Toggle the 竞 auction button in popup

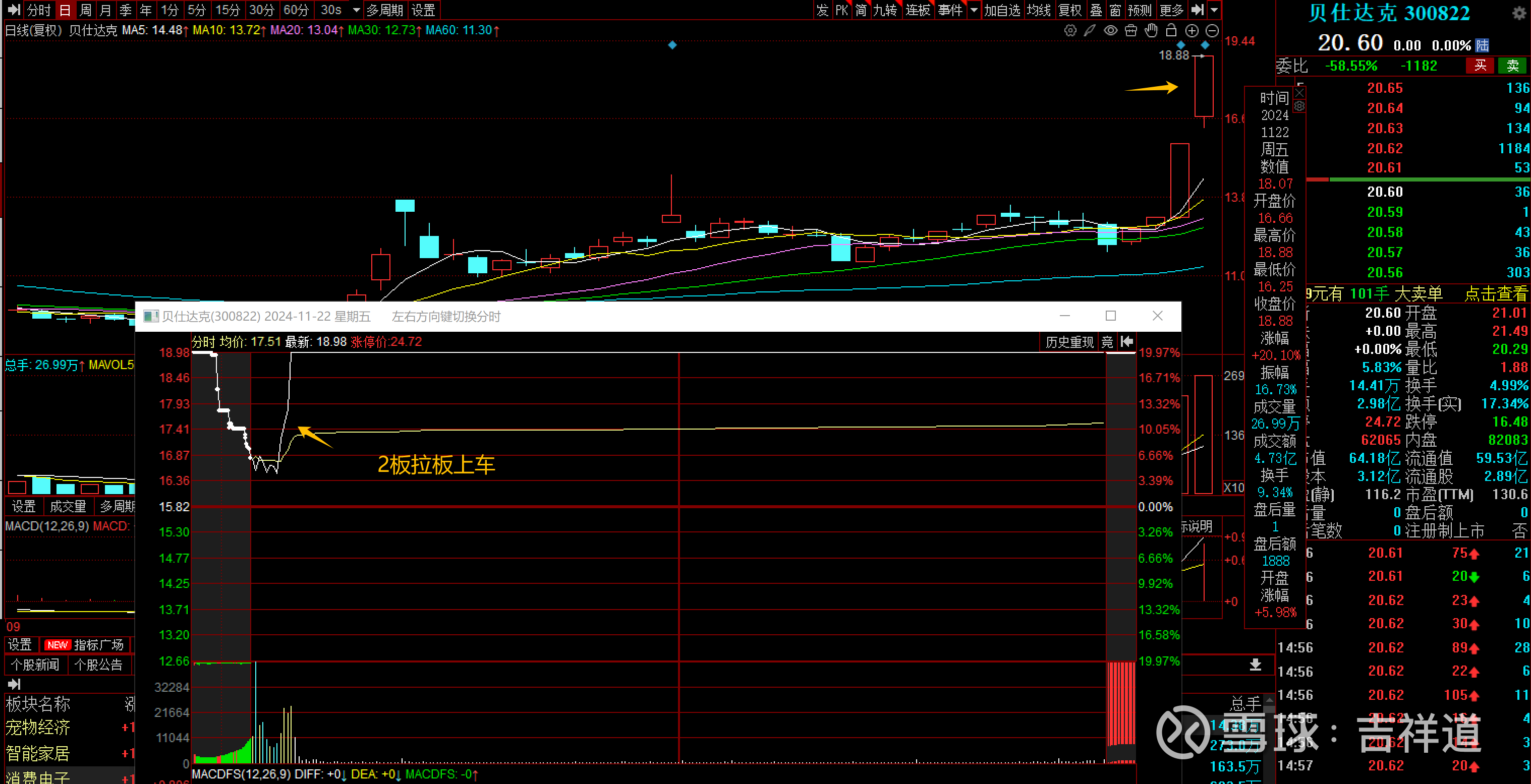coord(1107,341)
